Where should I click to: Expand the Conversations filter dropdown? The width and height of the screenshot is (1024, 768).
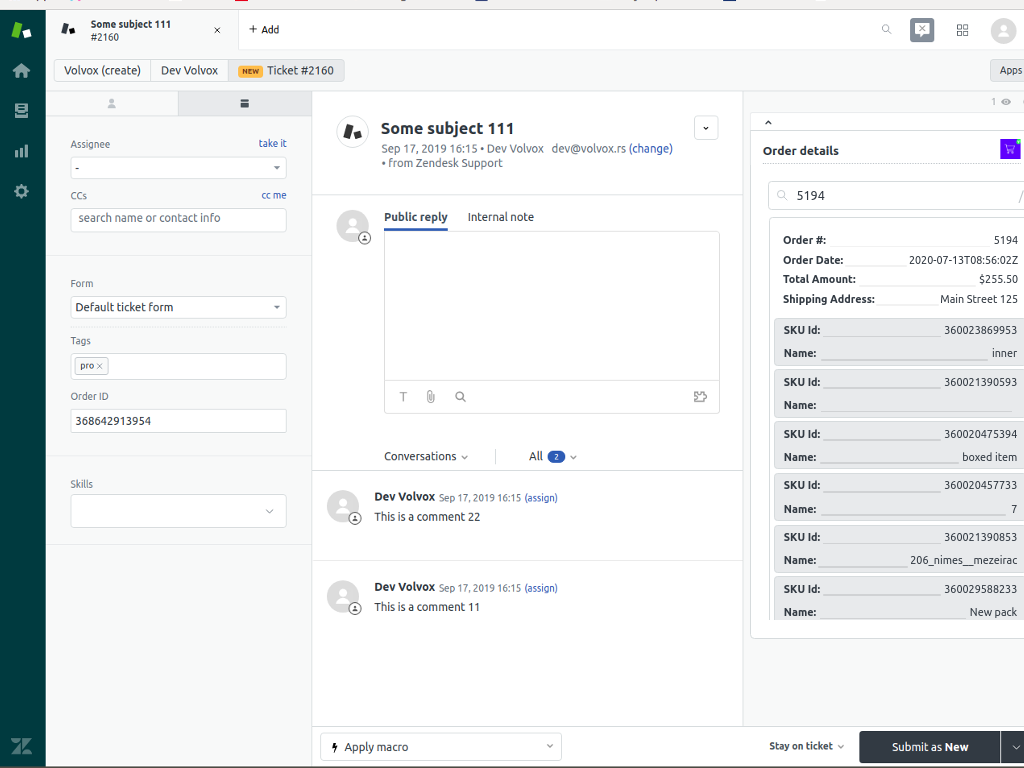[426, 456]
